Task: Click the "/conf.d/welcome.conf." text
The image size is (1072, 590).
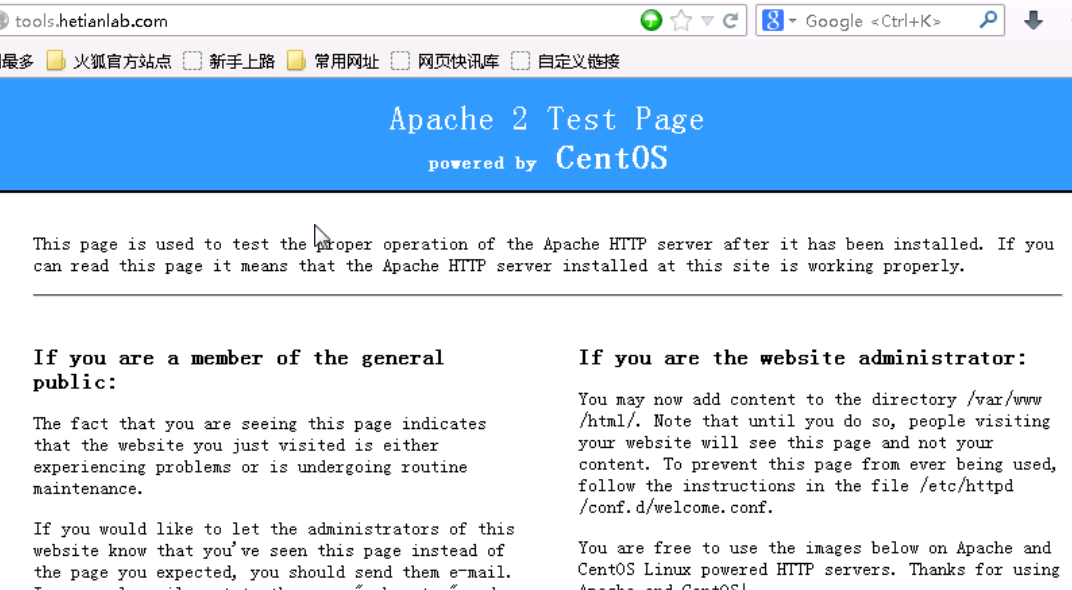Action: click(x=675, y=507)
